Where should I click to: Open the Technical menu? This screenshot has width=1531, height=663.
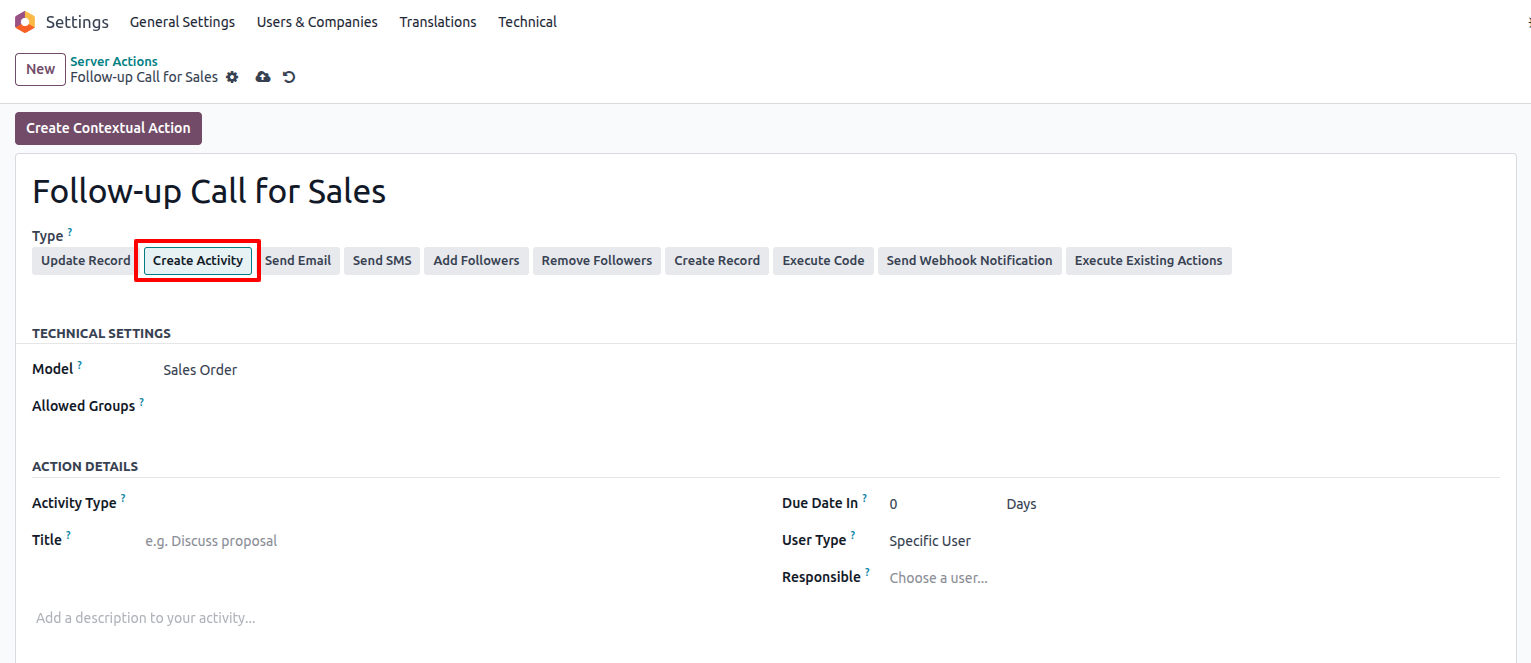(x=527, y=22)
